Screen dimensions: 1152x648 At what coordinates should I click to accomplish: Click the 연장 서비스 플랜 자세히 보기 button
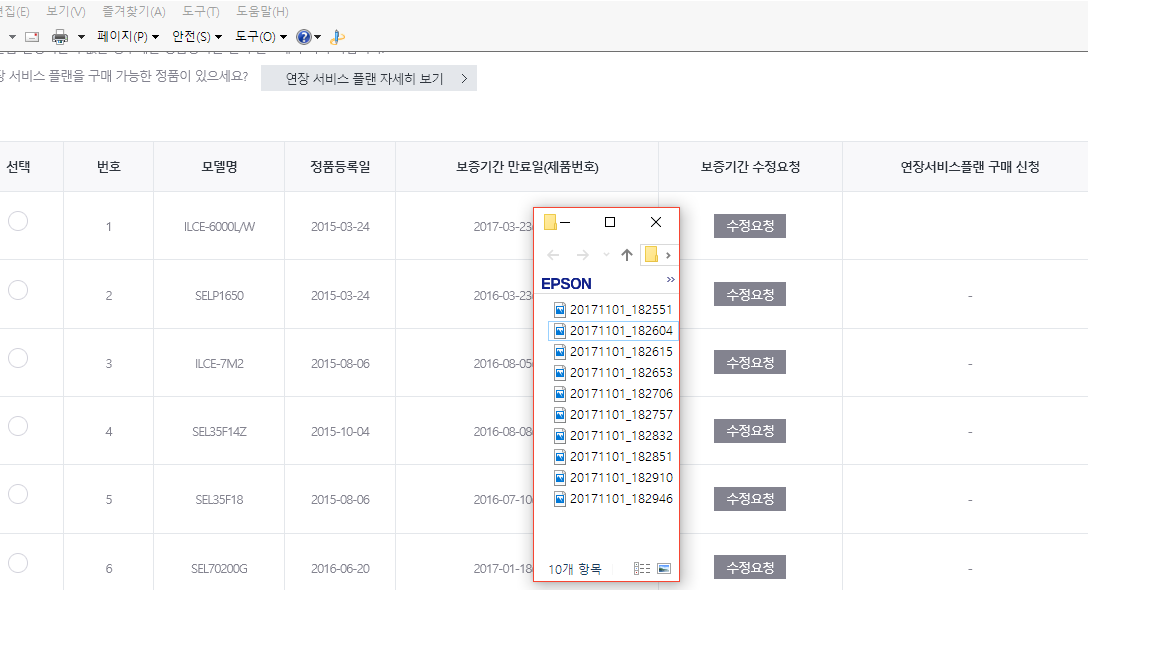tap(368, 78)
